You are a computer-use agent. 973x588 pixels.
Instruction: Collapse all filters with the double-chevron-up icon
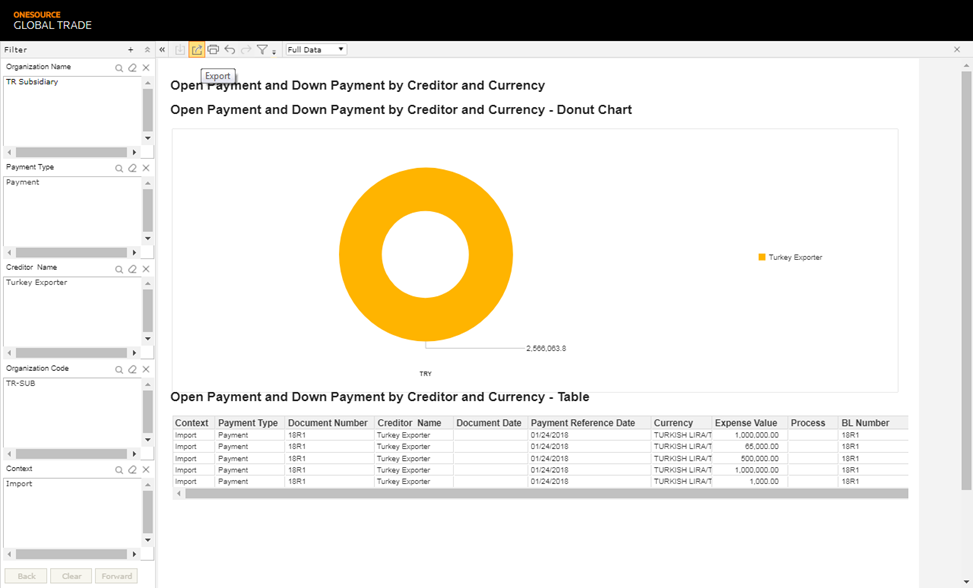pos(147,50)
